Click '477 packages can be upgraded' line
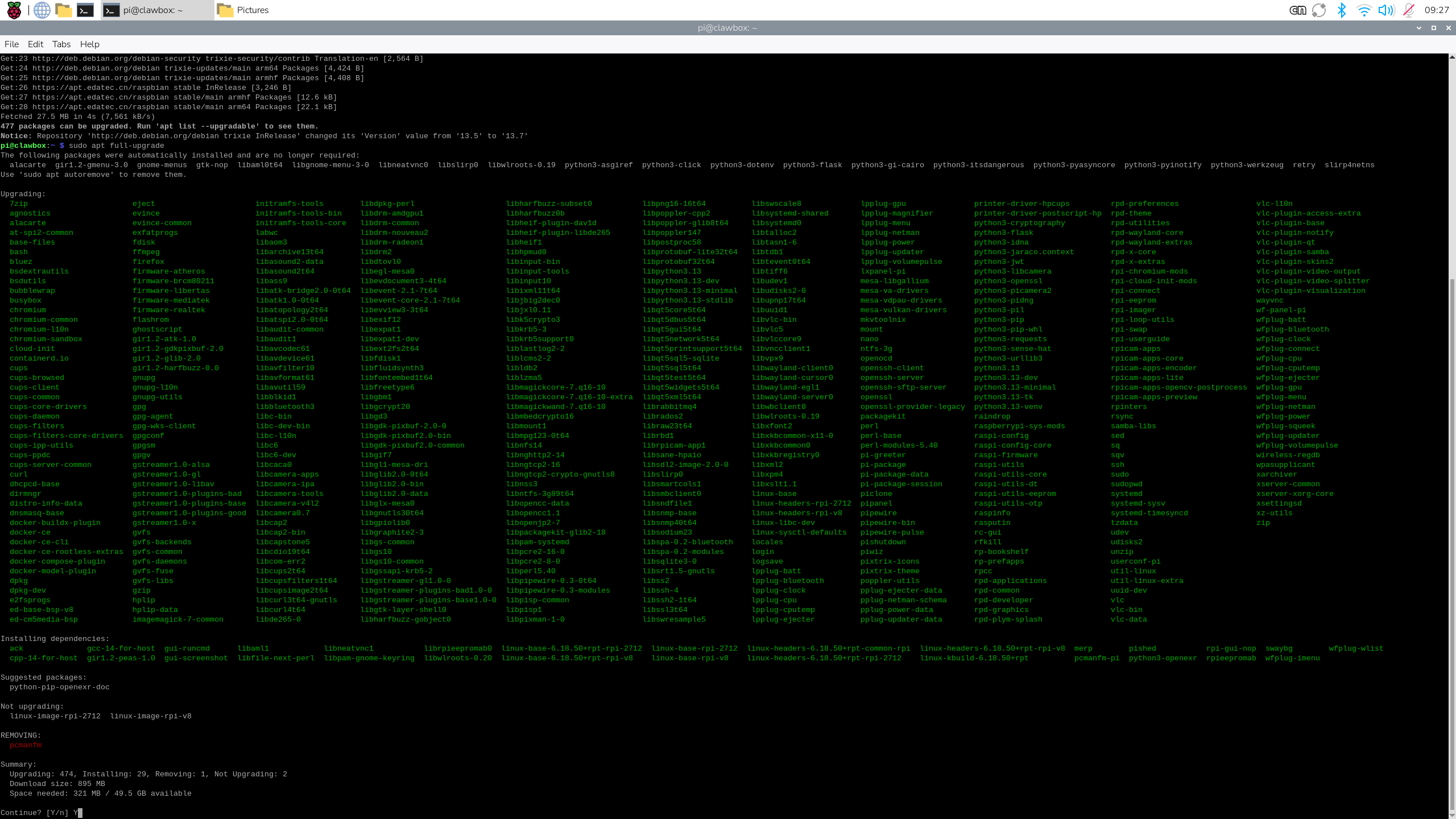1456x819 pixels. [x=160, y=126]
